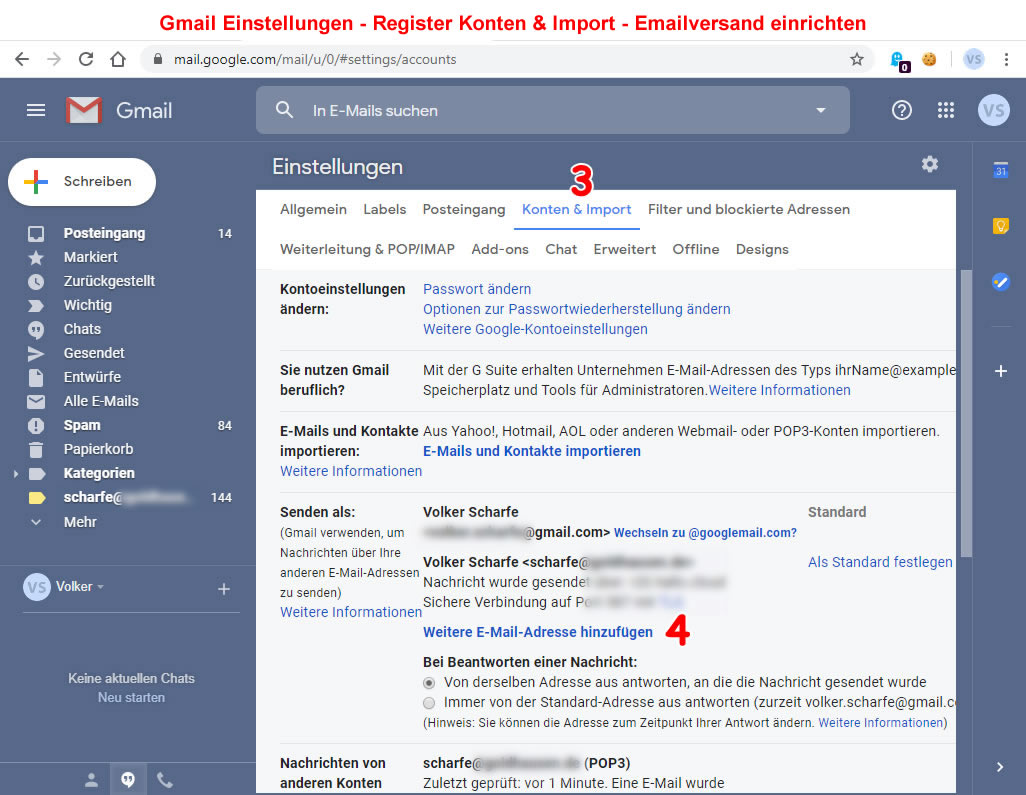Open the Chat settings tab
The width and height of the screenshot is (1026, 795).
click(561, 249)
